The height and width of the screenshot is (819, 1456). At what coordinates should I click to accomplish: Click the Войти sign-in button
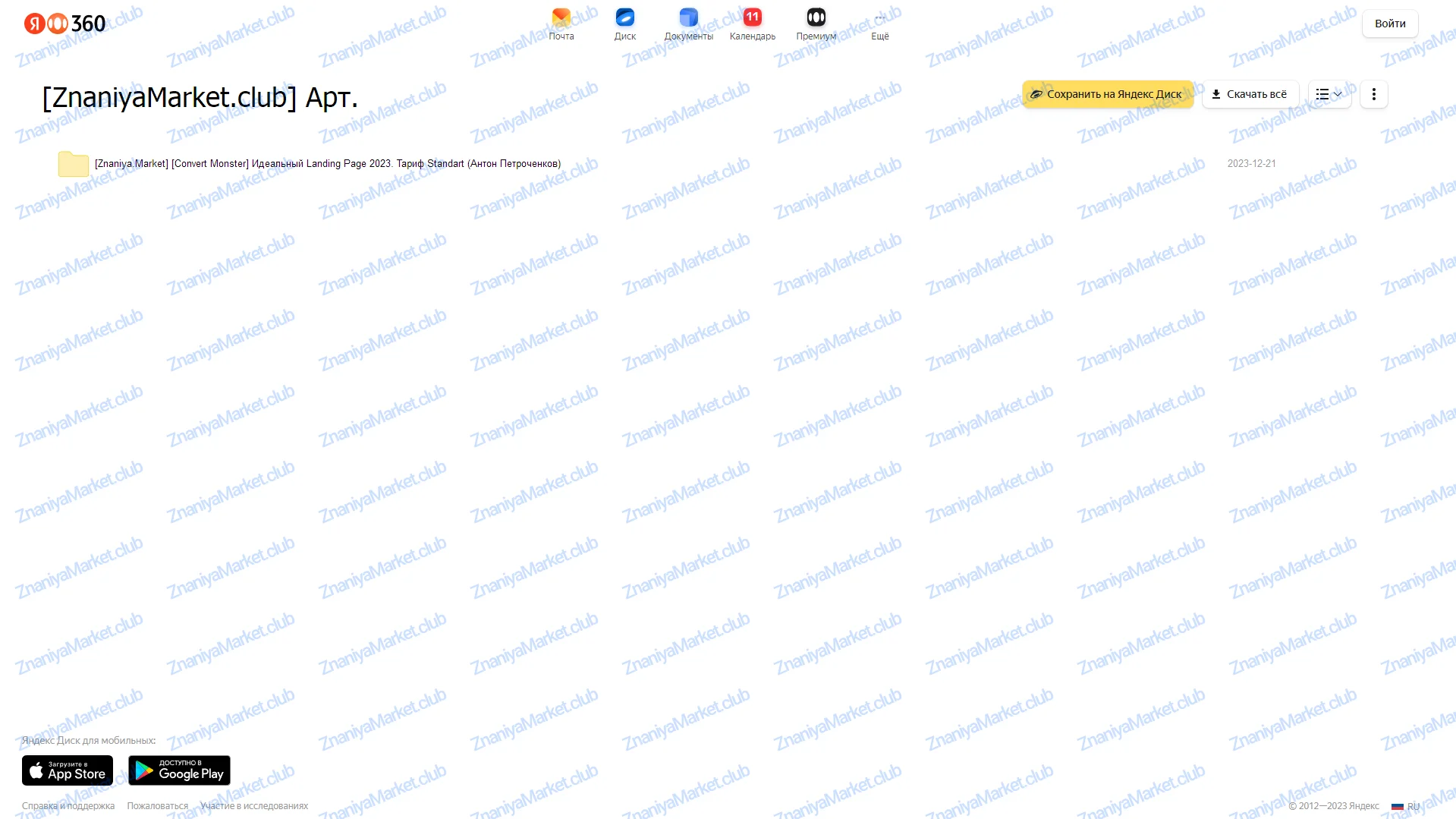(x=1389, y=23)
